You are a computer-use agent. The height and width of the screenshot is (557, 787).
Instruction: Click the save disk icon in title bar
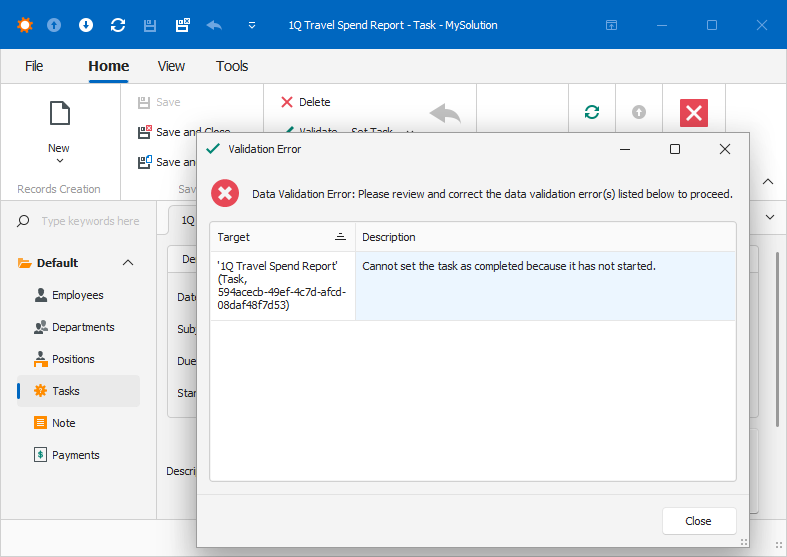coord(150,26)
